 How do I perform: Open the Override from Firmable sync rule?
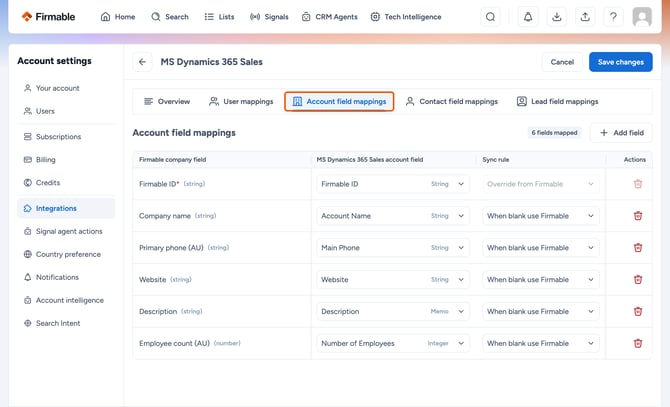click(541, 184)
